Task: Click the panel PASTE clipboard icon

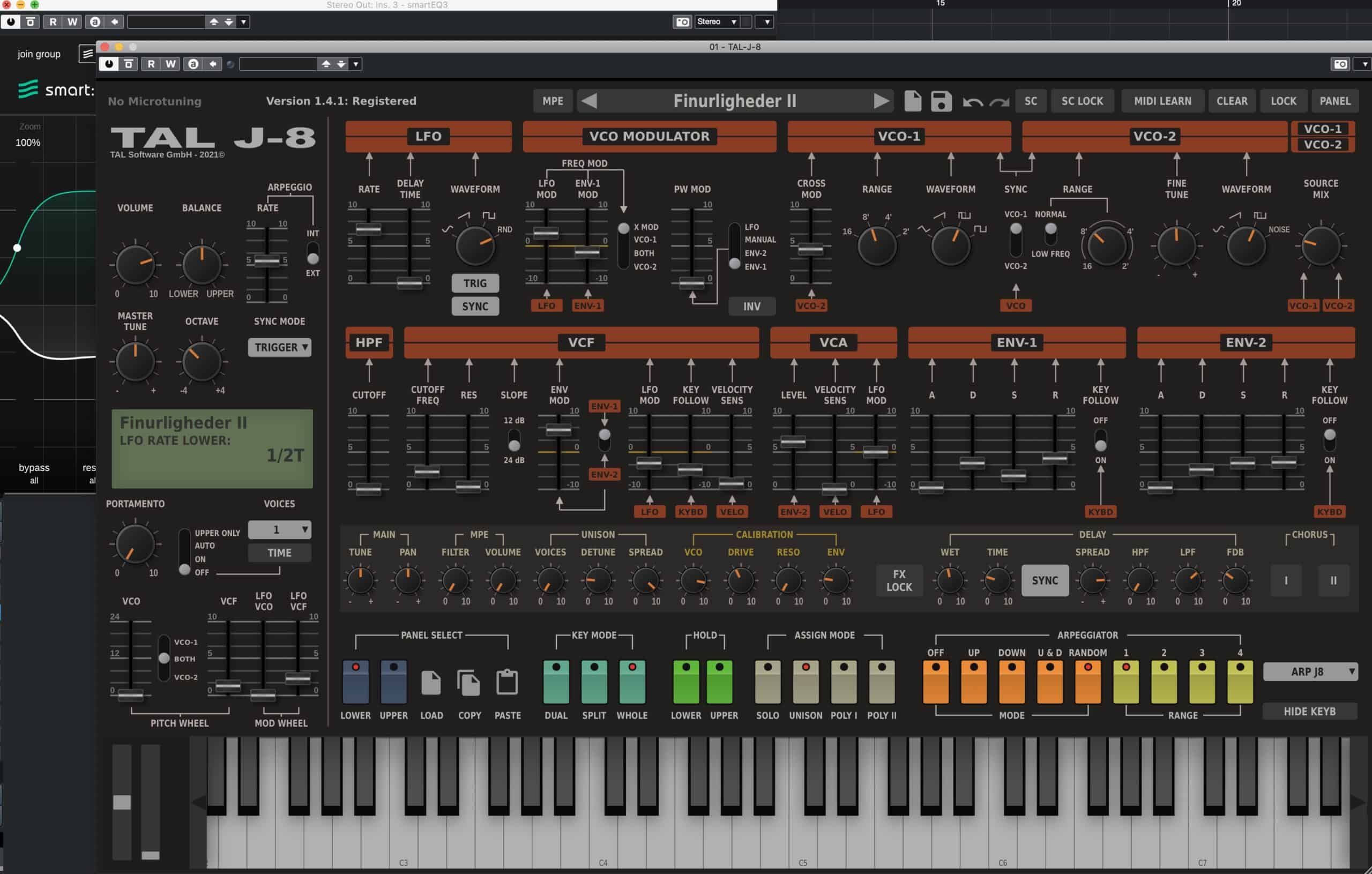Action: (x=507, y=682)
